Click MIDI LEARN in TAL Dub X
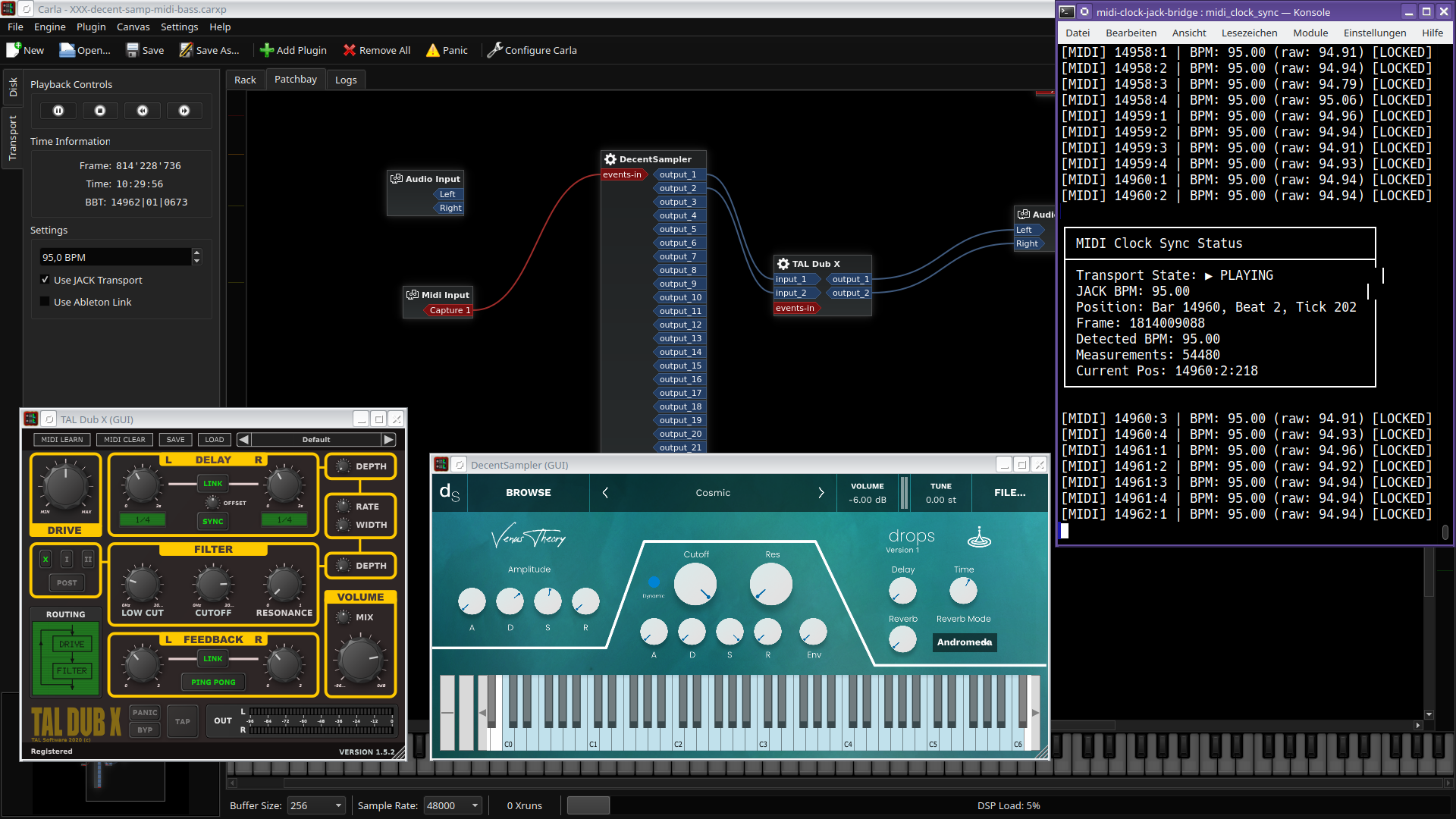 [x=62, y=440]
